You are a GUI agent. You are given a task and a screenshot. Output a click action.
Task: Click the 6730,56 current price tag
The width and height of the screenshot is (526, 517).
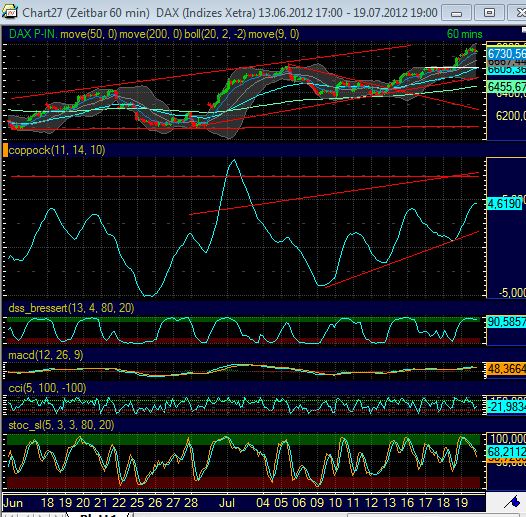(506, 54)
